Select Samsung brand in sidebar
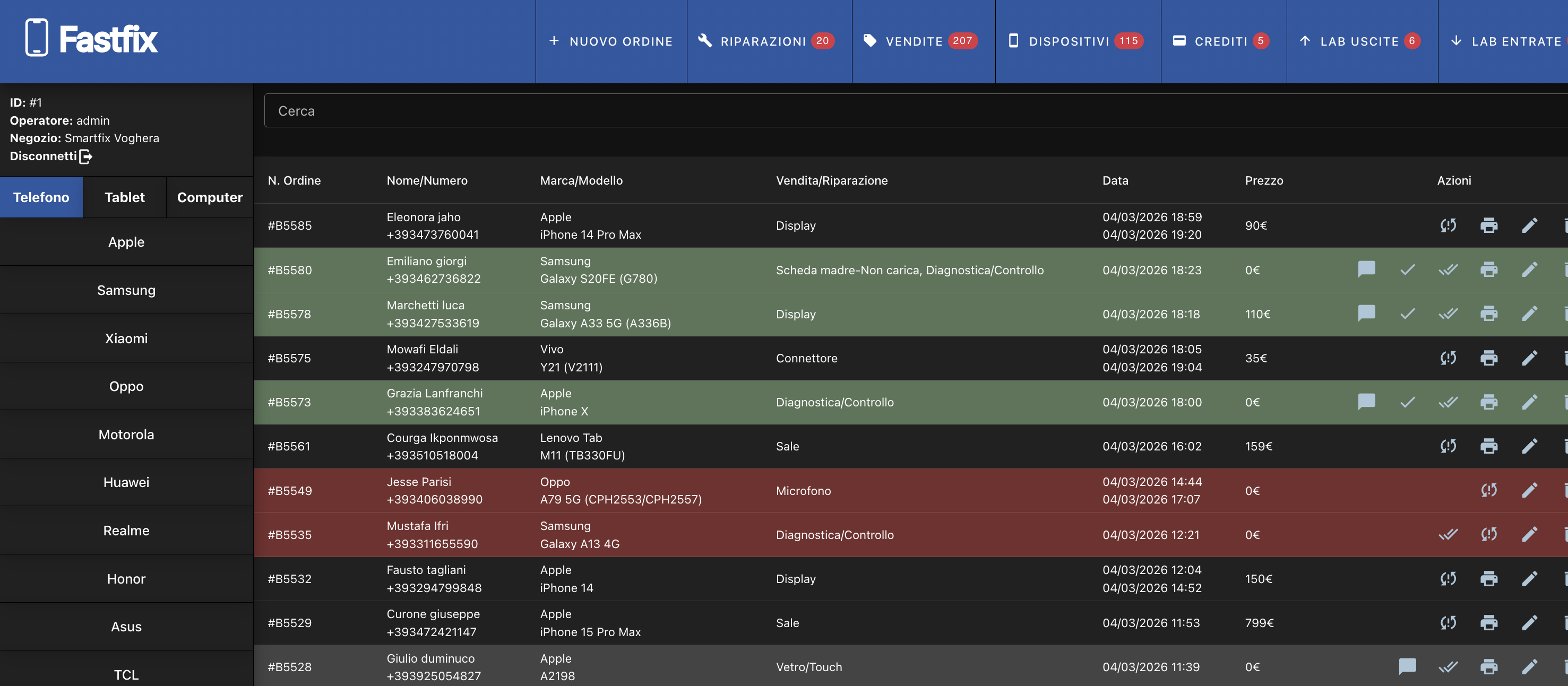This screenshot has width=1568, height=686. 126,290
